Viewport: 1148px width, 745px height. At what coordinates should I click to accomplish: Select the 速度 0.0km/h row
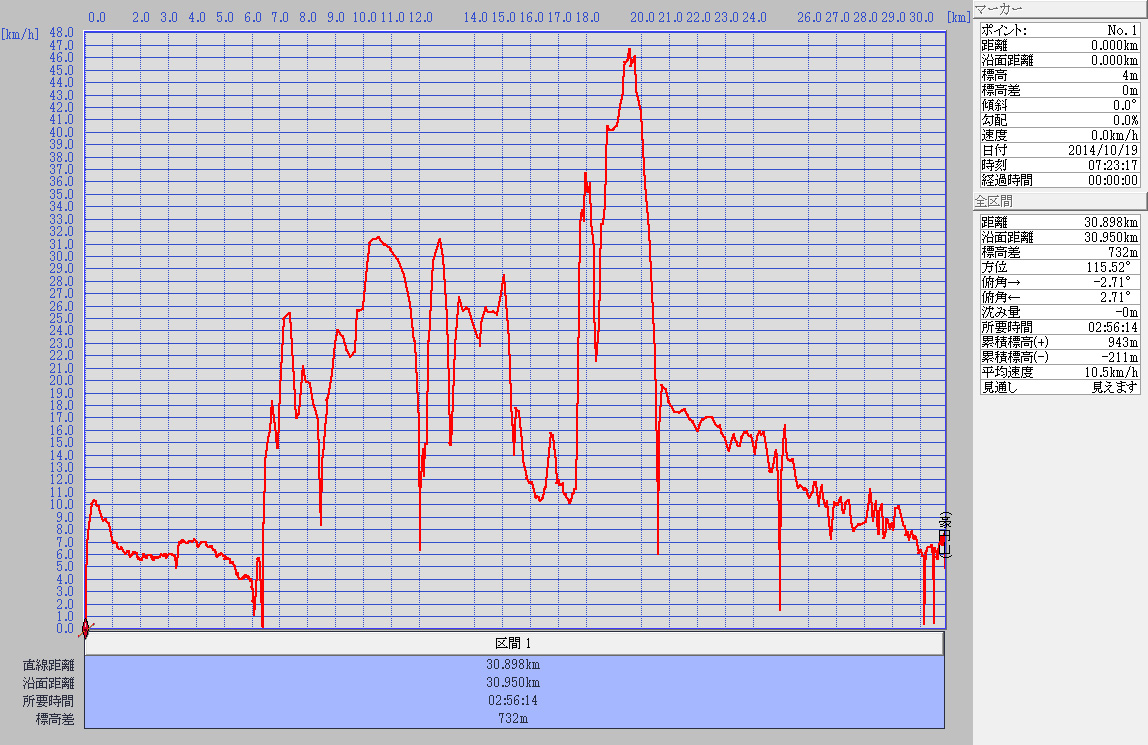(x=1059, y=135)
